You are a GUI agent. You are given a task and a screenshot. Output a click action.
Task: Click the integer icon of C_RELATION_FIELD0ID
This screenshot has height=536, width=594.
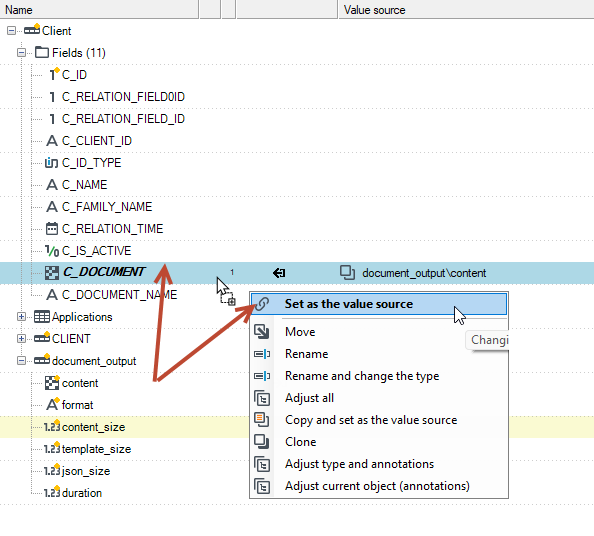[52, 97]
